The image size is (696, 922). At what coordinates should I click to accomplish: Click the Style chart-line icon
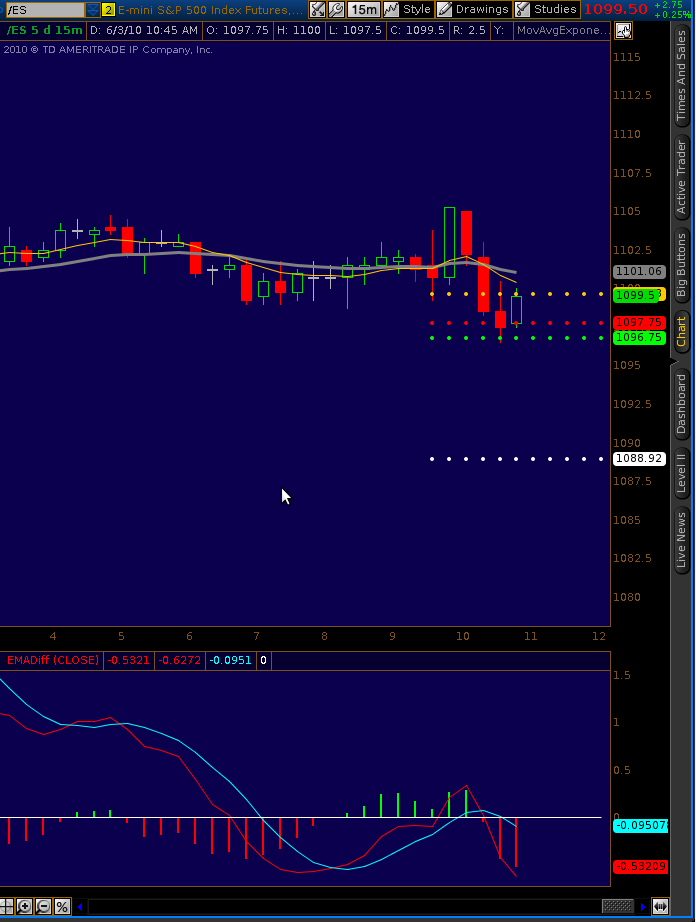[392, 9]
